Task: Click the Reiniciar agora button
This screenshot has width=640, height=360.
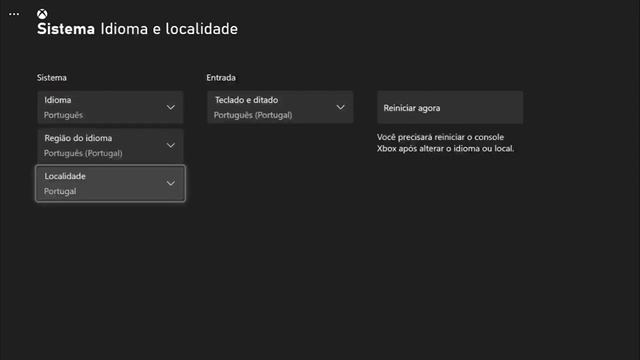Action: click(x=450, y=107)
